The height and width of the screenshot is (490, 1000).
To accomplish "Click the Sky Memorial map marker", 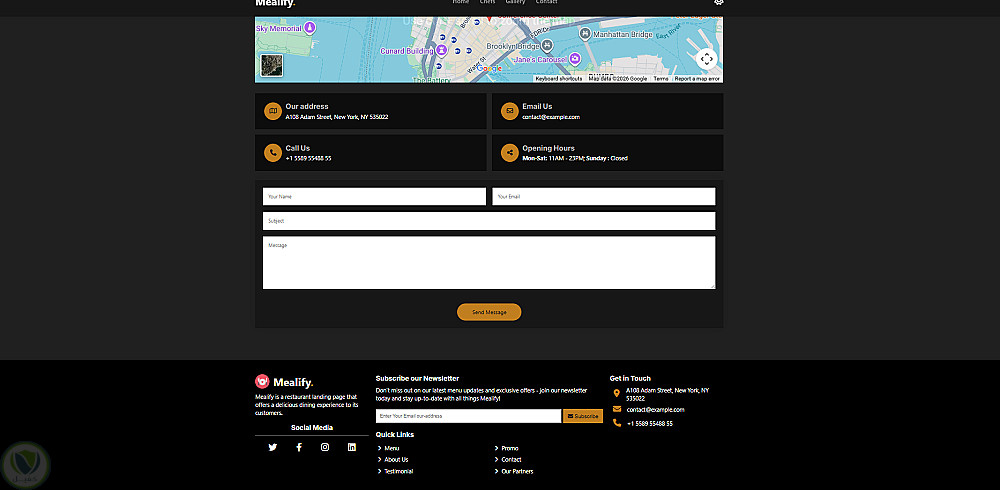I will tap(309, 28).
